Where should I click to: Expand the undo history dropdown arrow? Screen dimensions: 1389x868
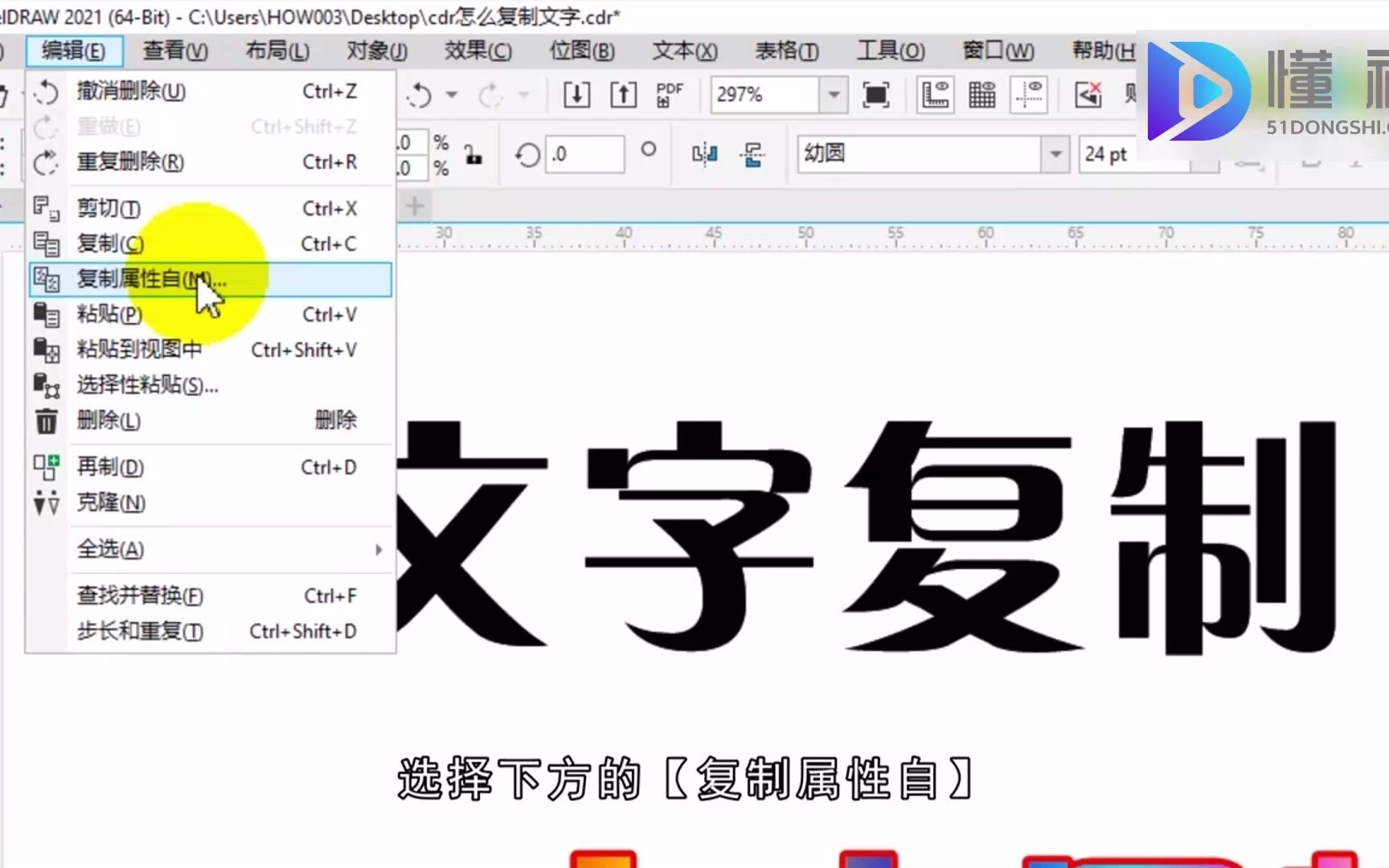(x=452, y=96)
